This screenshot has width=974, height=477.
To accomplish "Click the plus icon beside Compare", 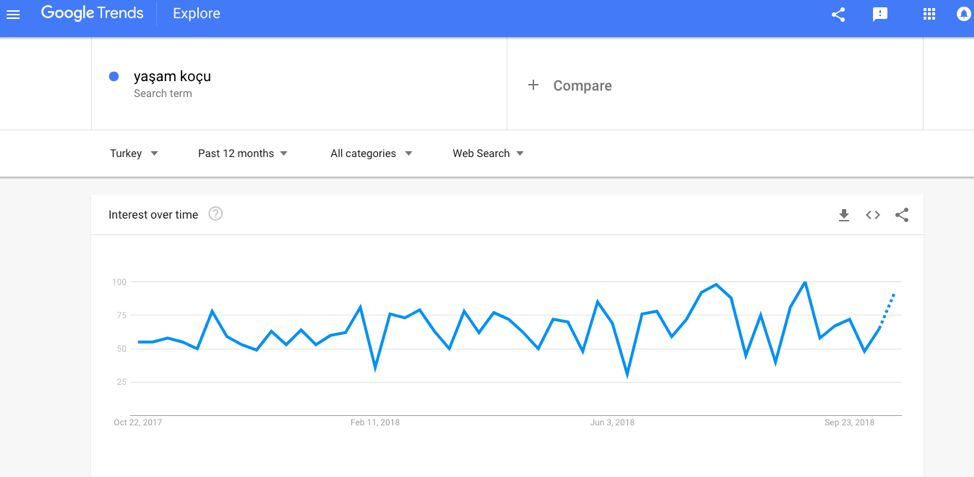I will click(x=533, y=86).
